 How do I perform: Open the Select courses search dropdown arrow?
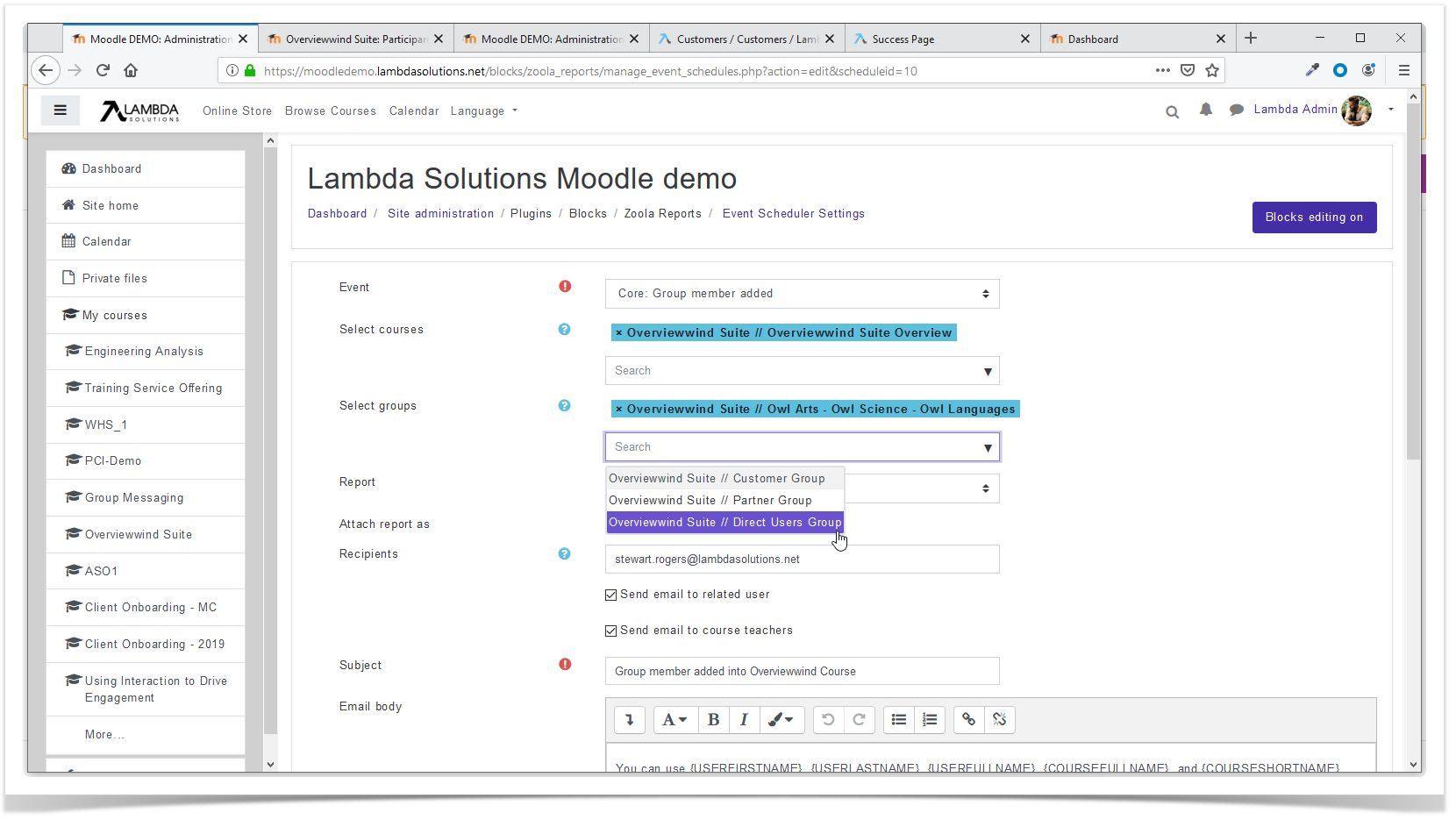[988, 371]
